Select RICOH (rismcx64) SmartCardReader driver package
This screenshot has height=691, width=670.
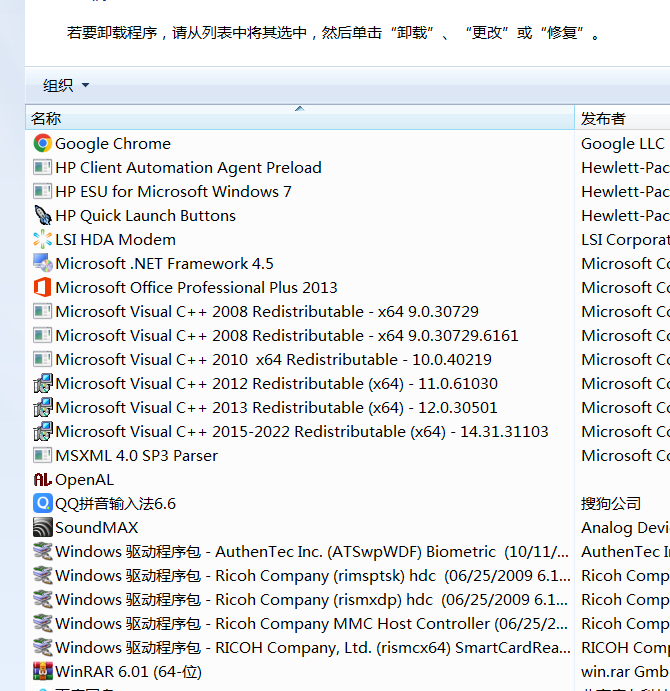tap(313, 647)
